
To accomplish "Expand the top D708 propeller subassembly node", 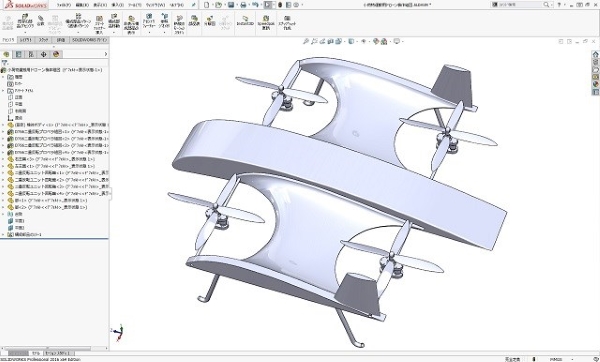I will pos(3,132).
